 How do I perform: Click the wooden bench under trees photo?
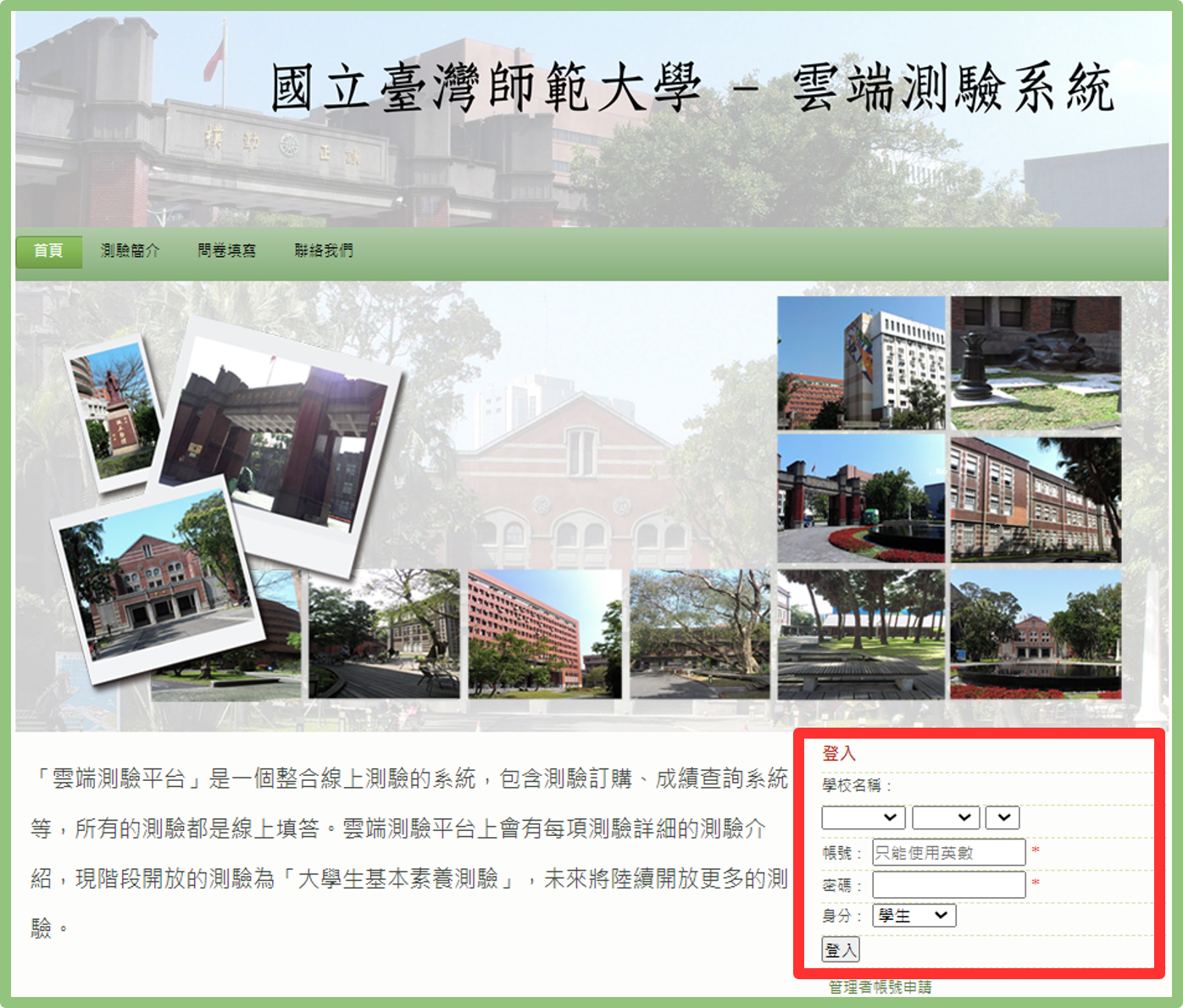860,634
